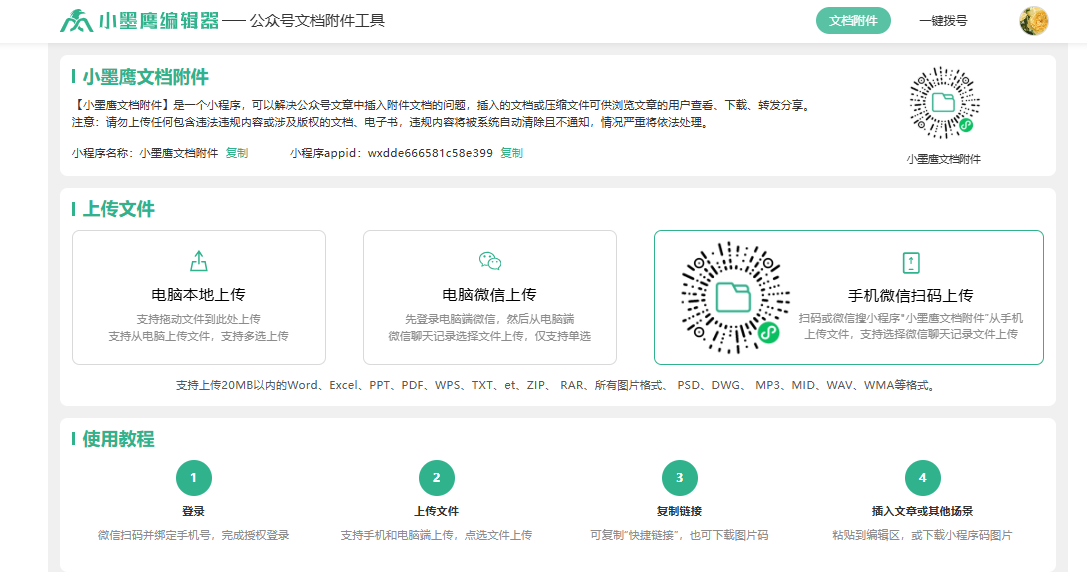Click the text 粘贴到编辑区，或下载小程序码图片
The height and width of the screenshot is (572, 1087).
(923, 535)
